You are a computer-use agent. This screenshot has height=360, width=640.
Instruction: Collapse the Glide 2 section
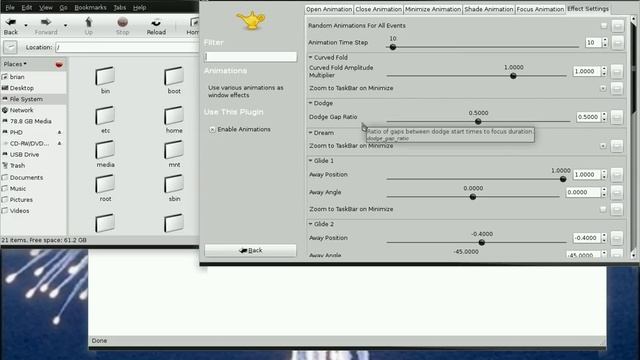(311, 224)
